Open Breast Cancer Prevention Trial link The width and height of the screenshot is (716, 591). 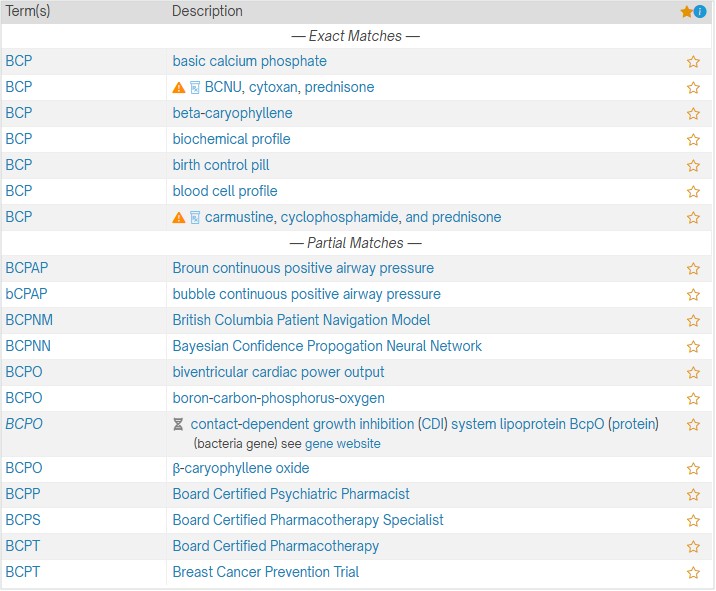click(266, 572)
